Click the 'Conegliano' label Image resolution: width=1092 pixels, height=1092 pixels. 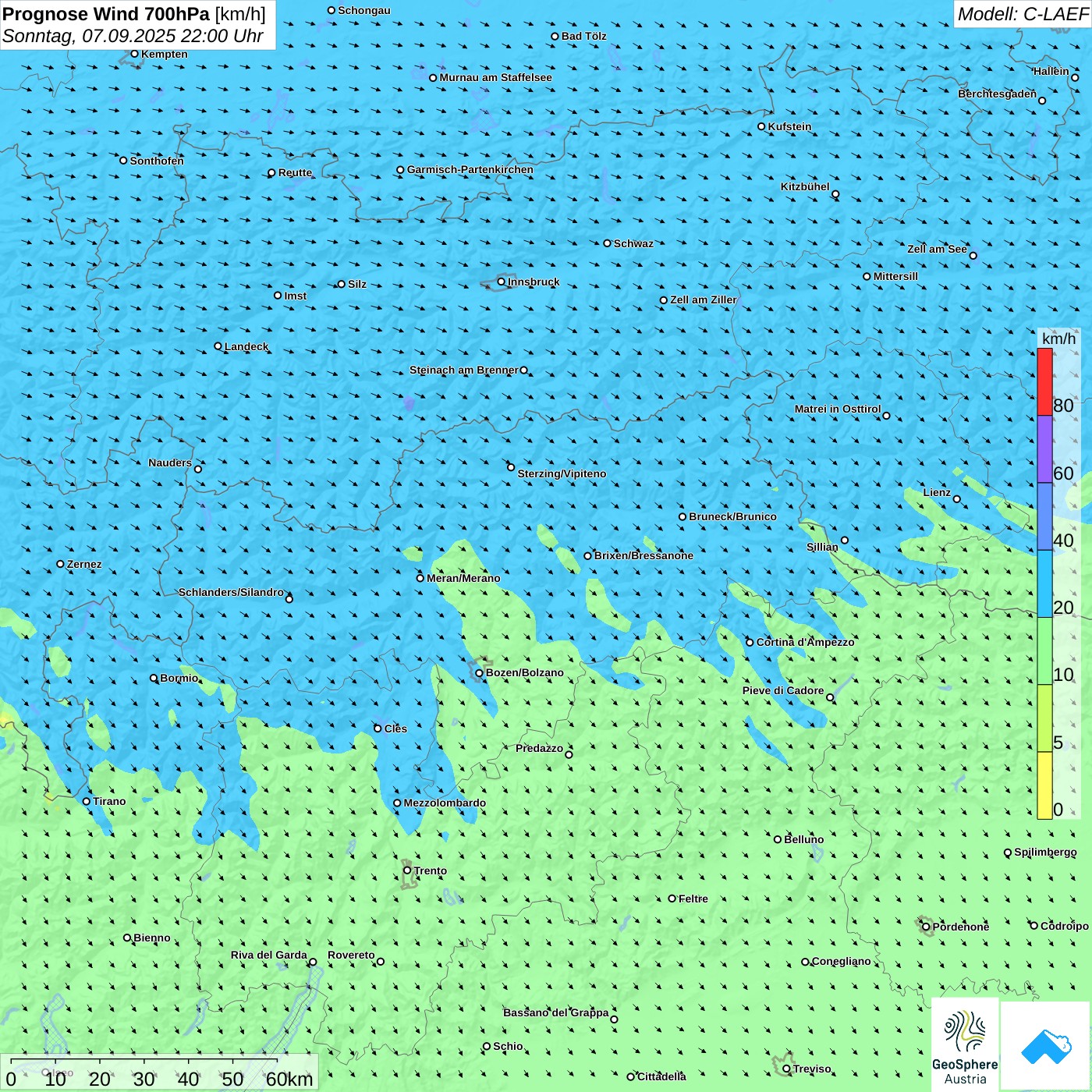[x=842, y=961]
